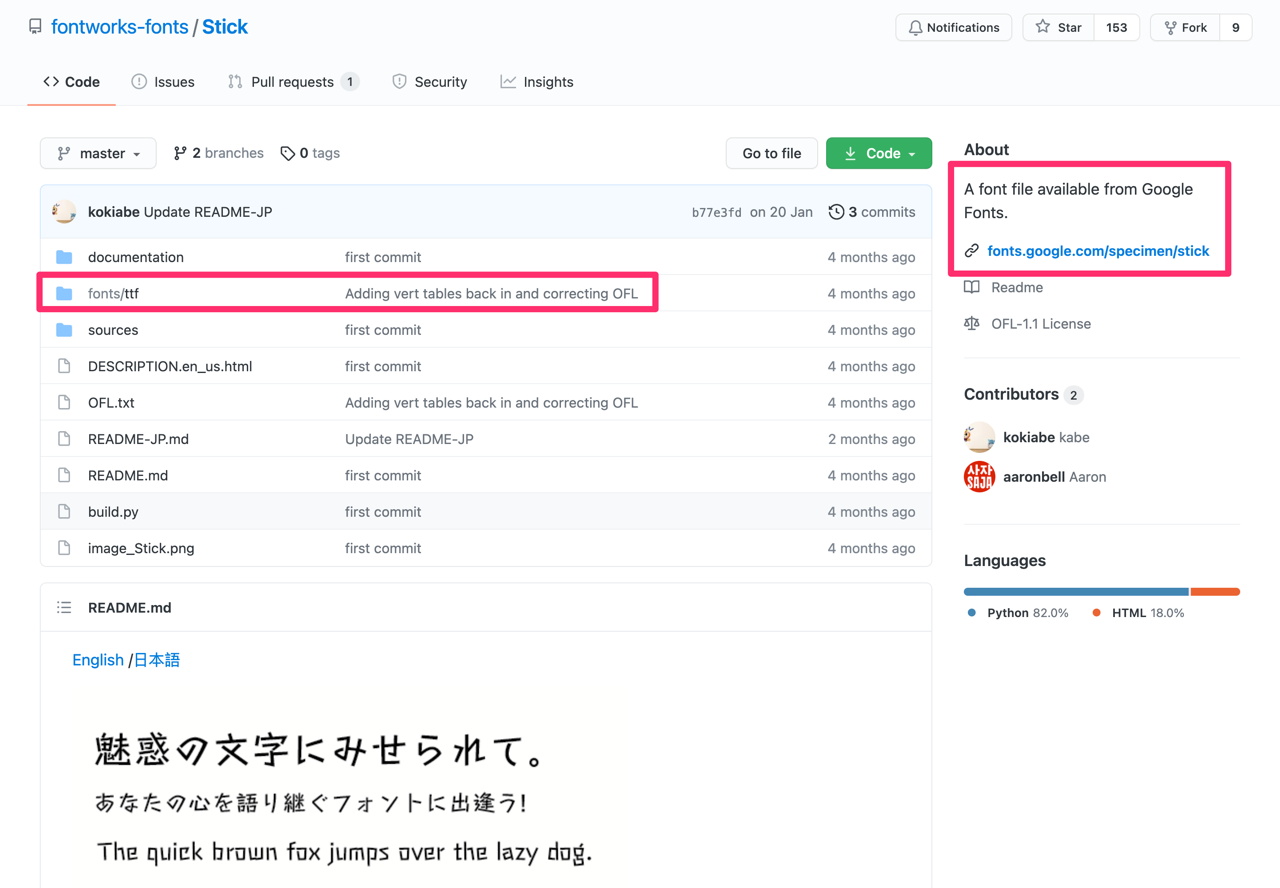Open the sources folder

113,330
